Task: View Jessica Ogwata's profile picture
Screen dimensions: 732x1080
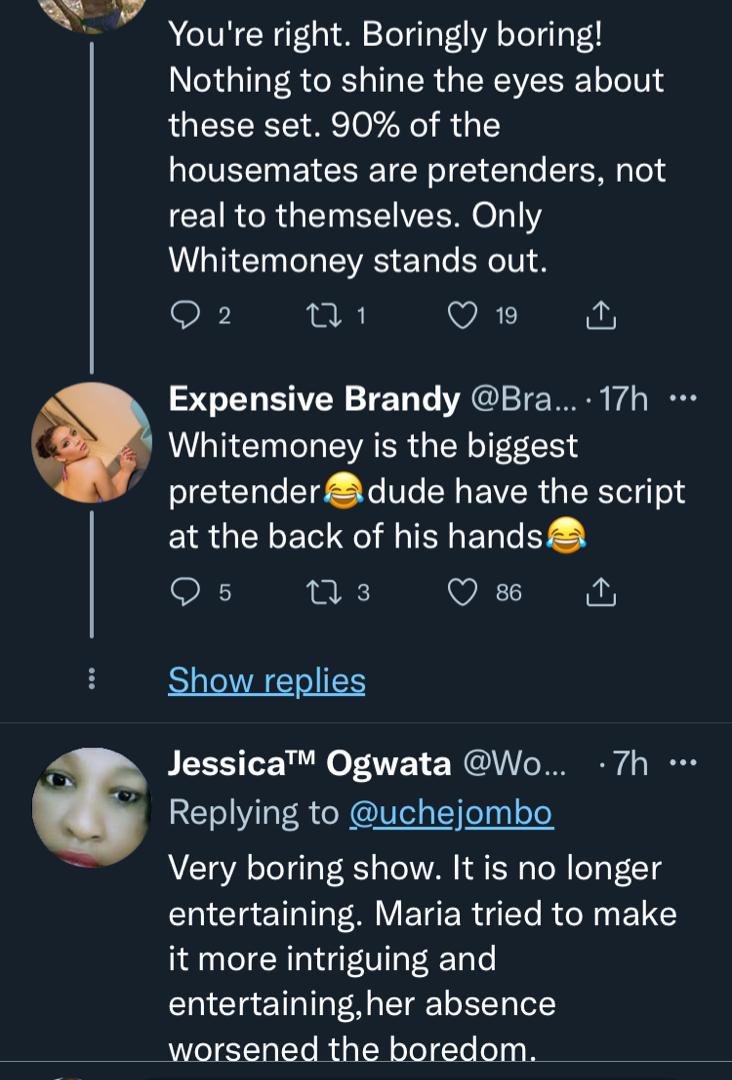Action: click(91, 807)
